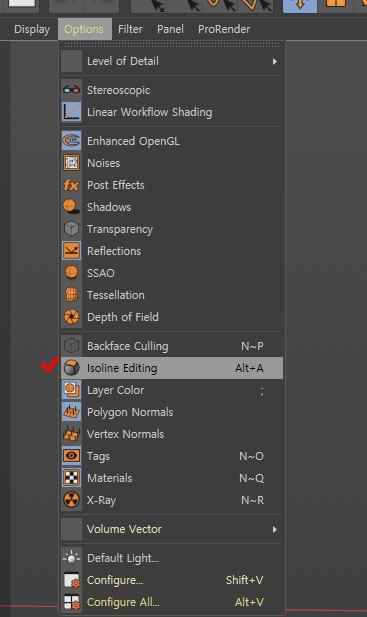This screenshot has height=617, width=367.
Task: Open the ProRender menu
Action: click(x=224, y=29)
